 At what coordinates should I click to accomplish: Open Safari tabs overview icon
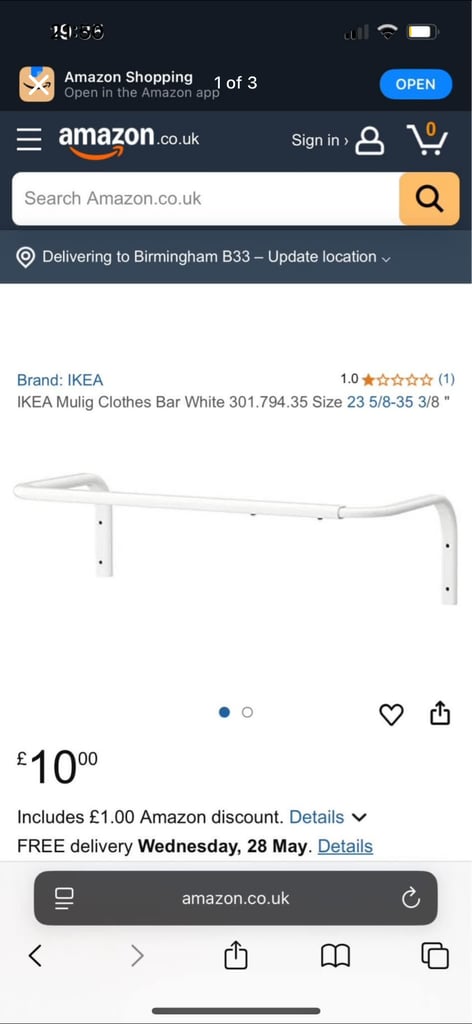(x=435, y=956)
